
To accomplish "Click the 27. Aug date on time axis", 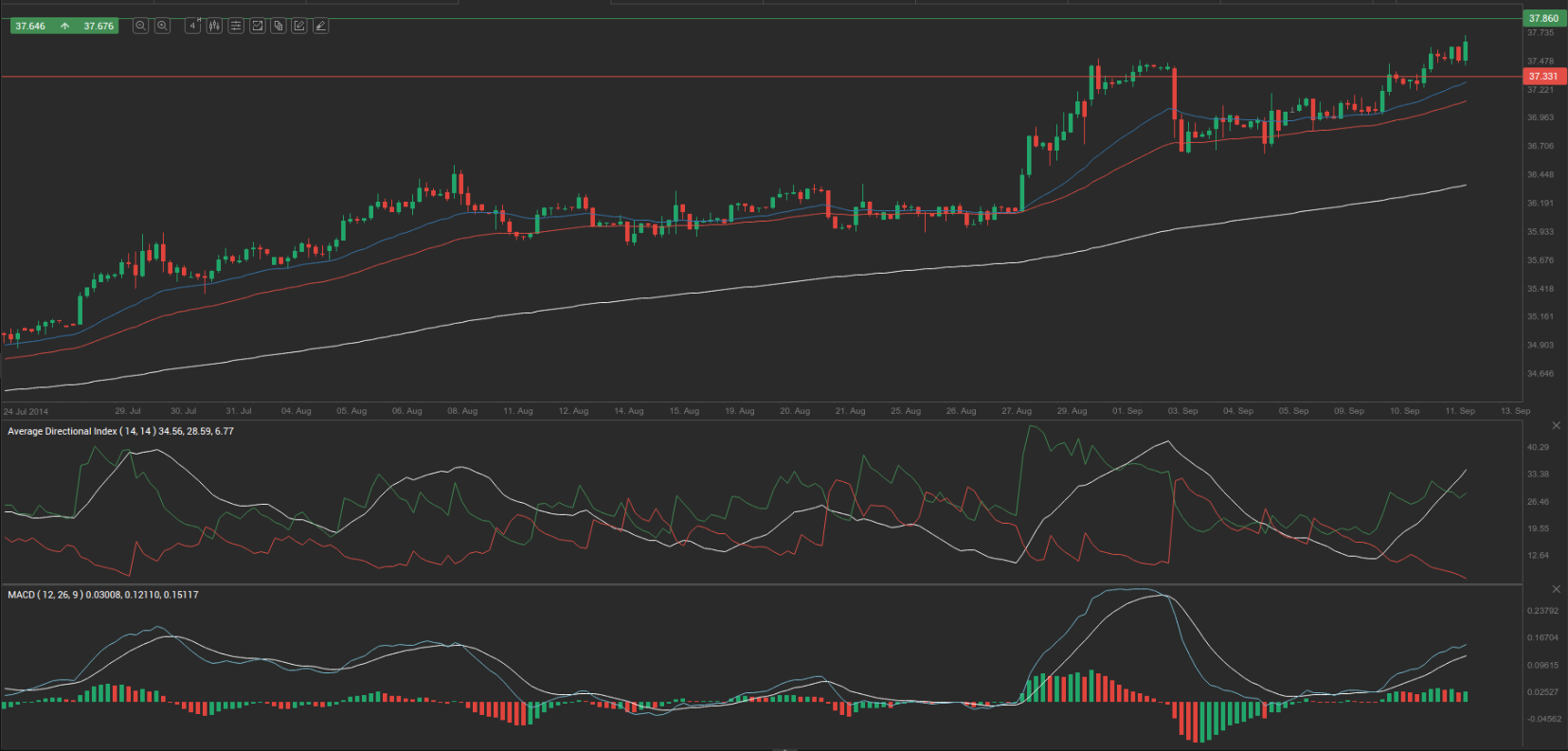I will pyautogui.click(x=1017, y=411).
